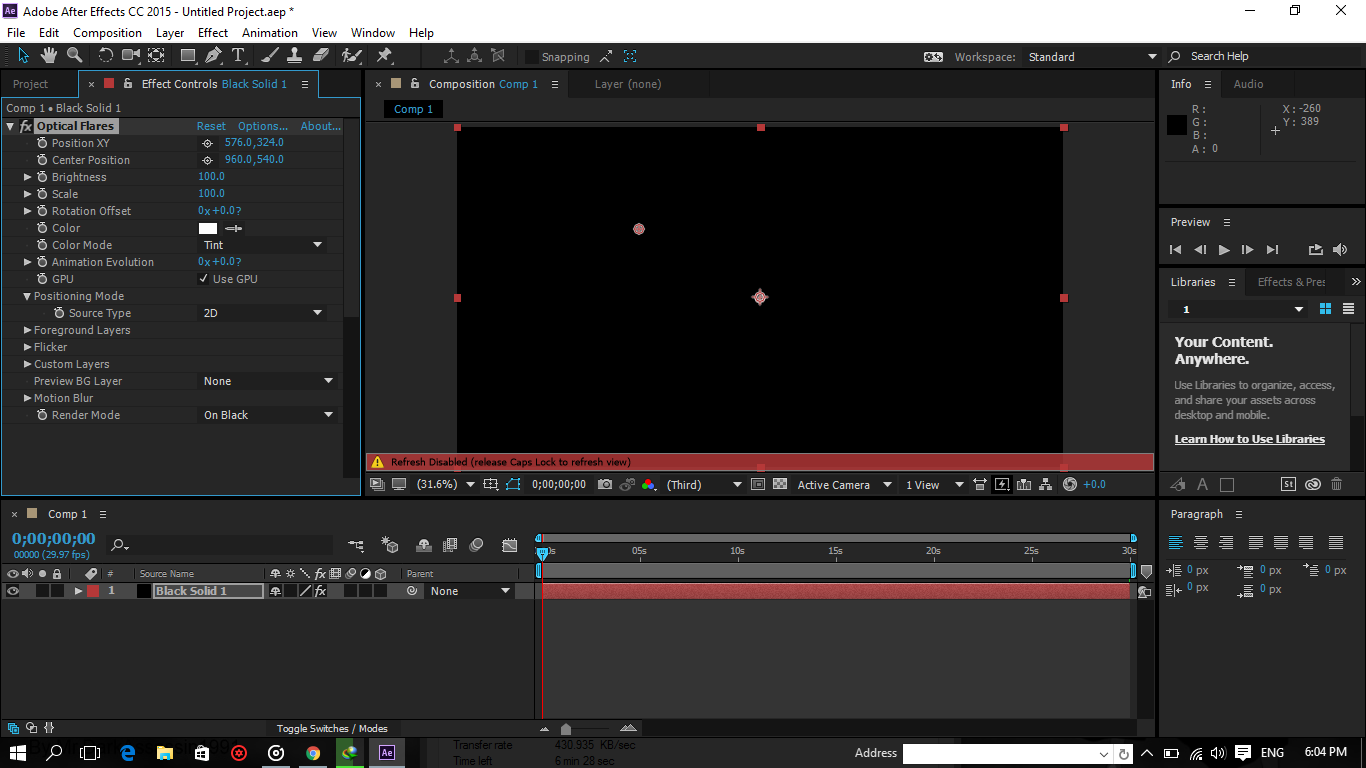Screen dimensions: 1366x768
Task: Open the Learn How to Use Libraries link
Action: 1249,439
